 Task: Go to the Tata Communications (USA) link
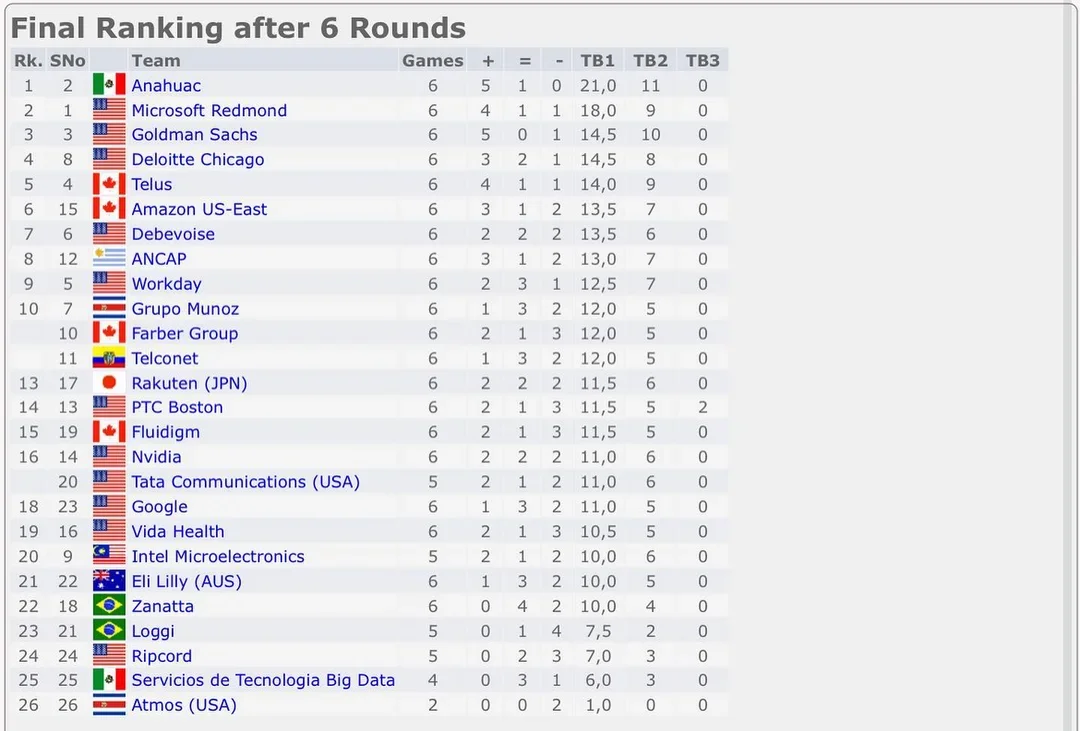(245, 482)
